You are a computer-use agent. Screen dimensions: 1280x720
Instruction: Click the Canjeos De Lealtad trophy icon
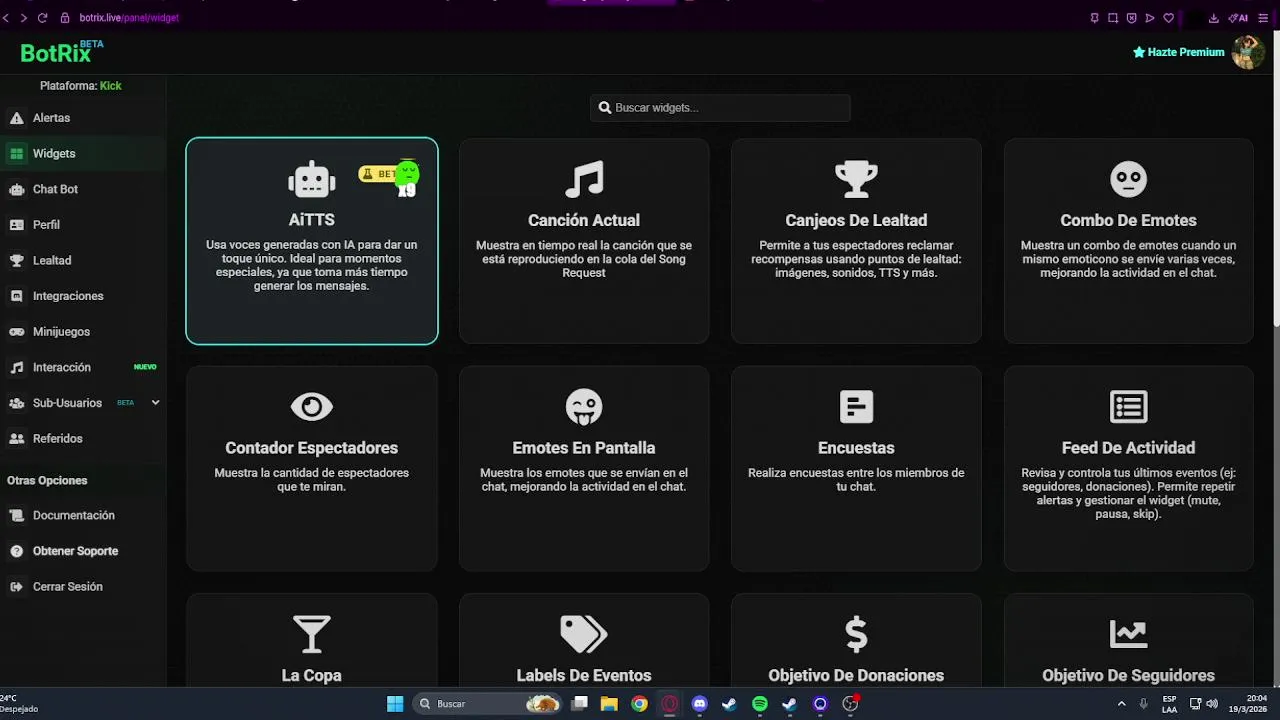click(856, 180)
